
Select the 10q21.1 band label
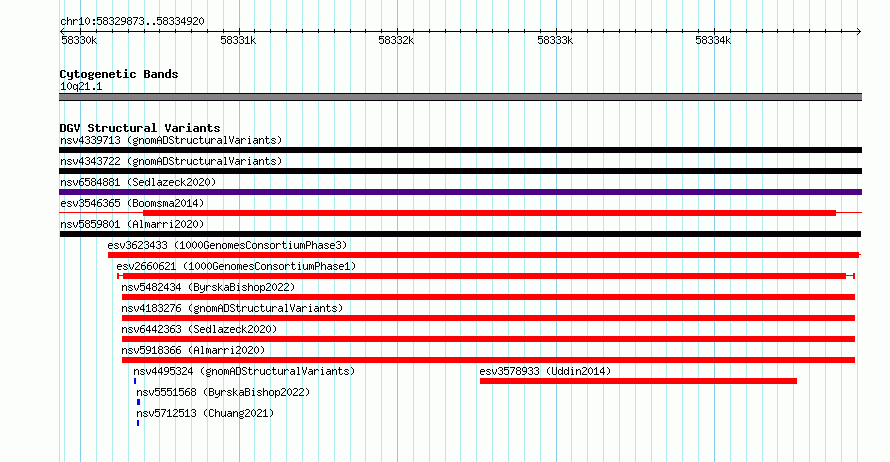pos(81,86)
